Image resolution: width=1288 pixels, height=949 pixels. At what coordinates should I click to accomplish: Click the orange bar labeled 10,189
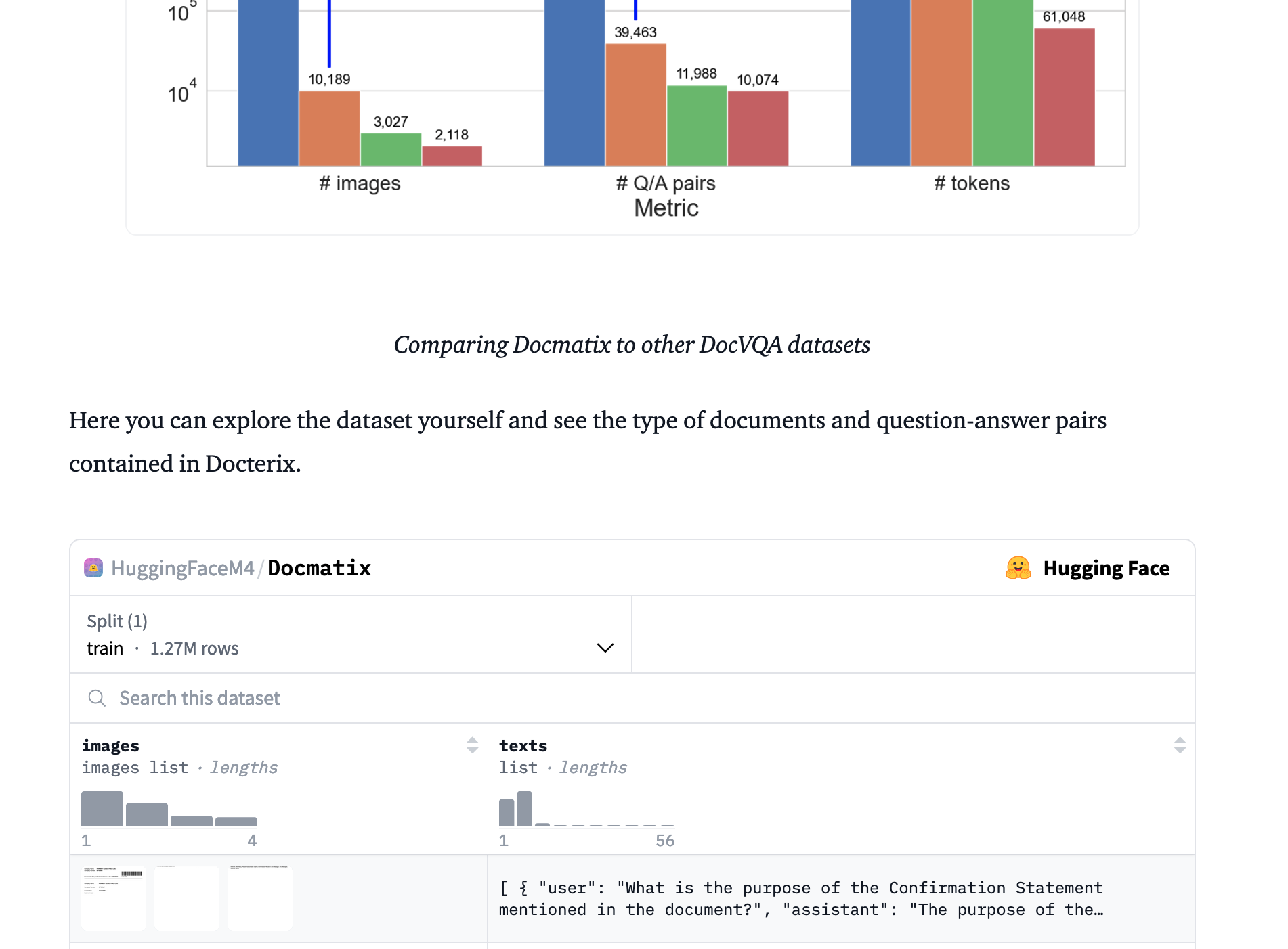click(329, 128)
